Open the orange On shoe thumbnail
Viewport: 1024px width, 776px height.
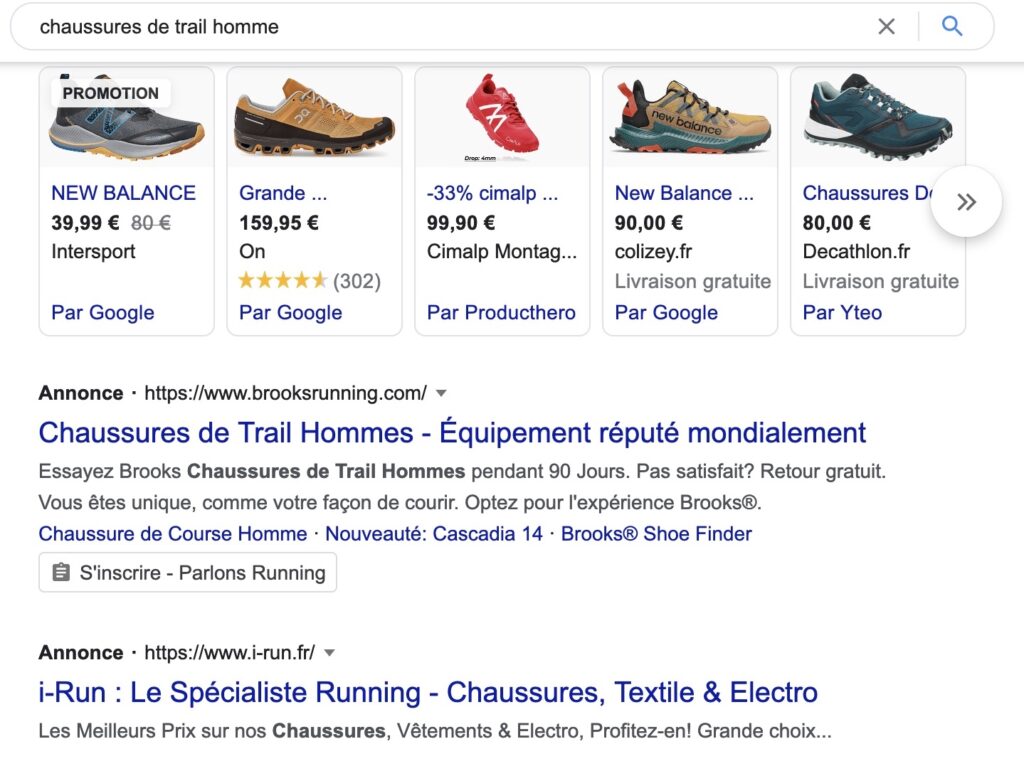[x=314, y=118]
